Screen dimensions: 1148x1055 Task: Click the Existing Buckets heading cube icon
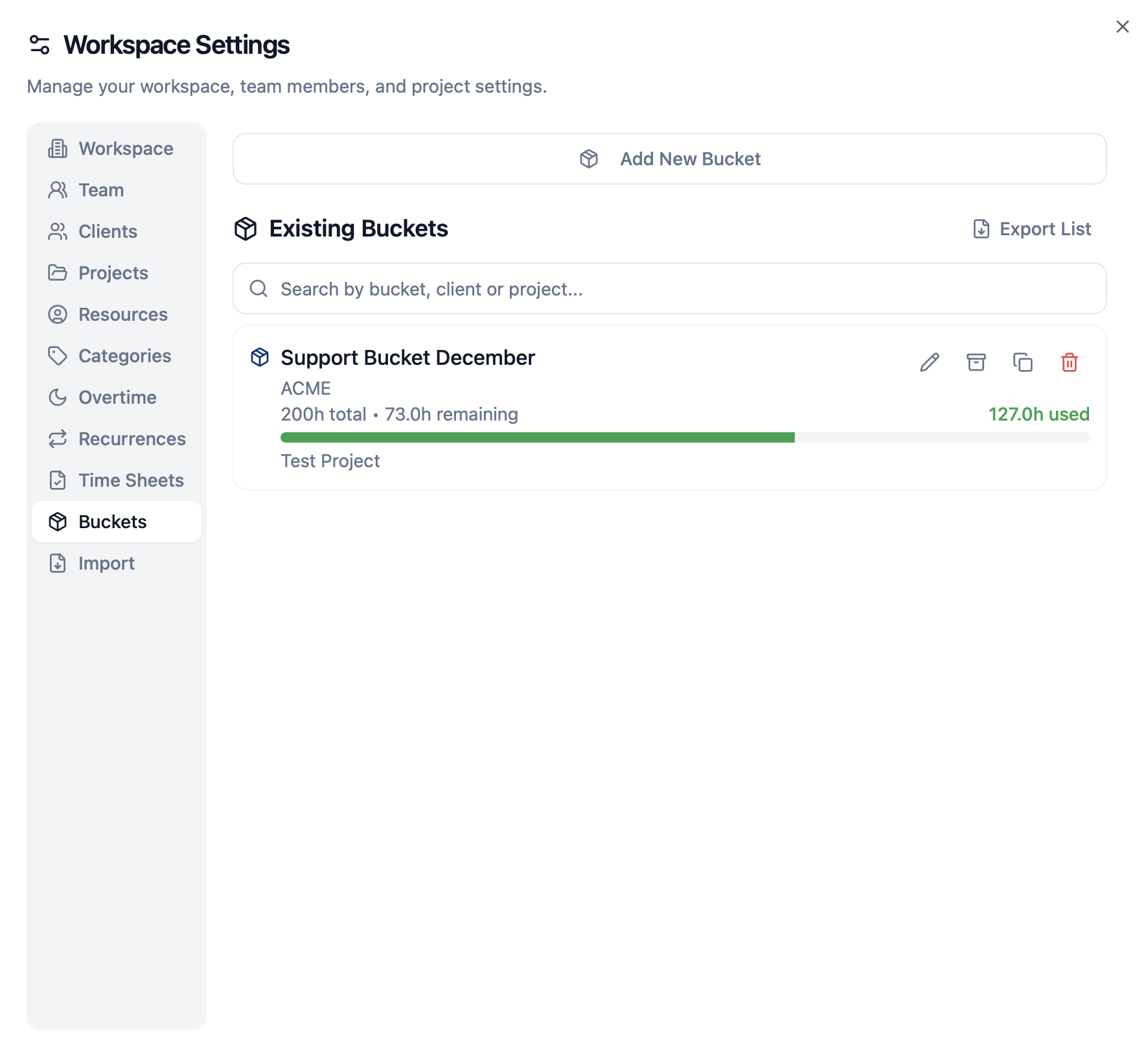tap(246, 229)
